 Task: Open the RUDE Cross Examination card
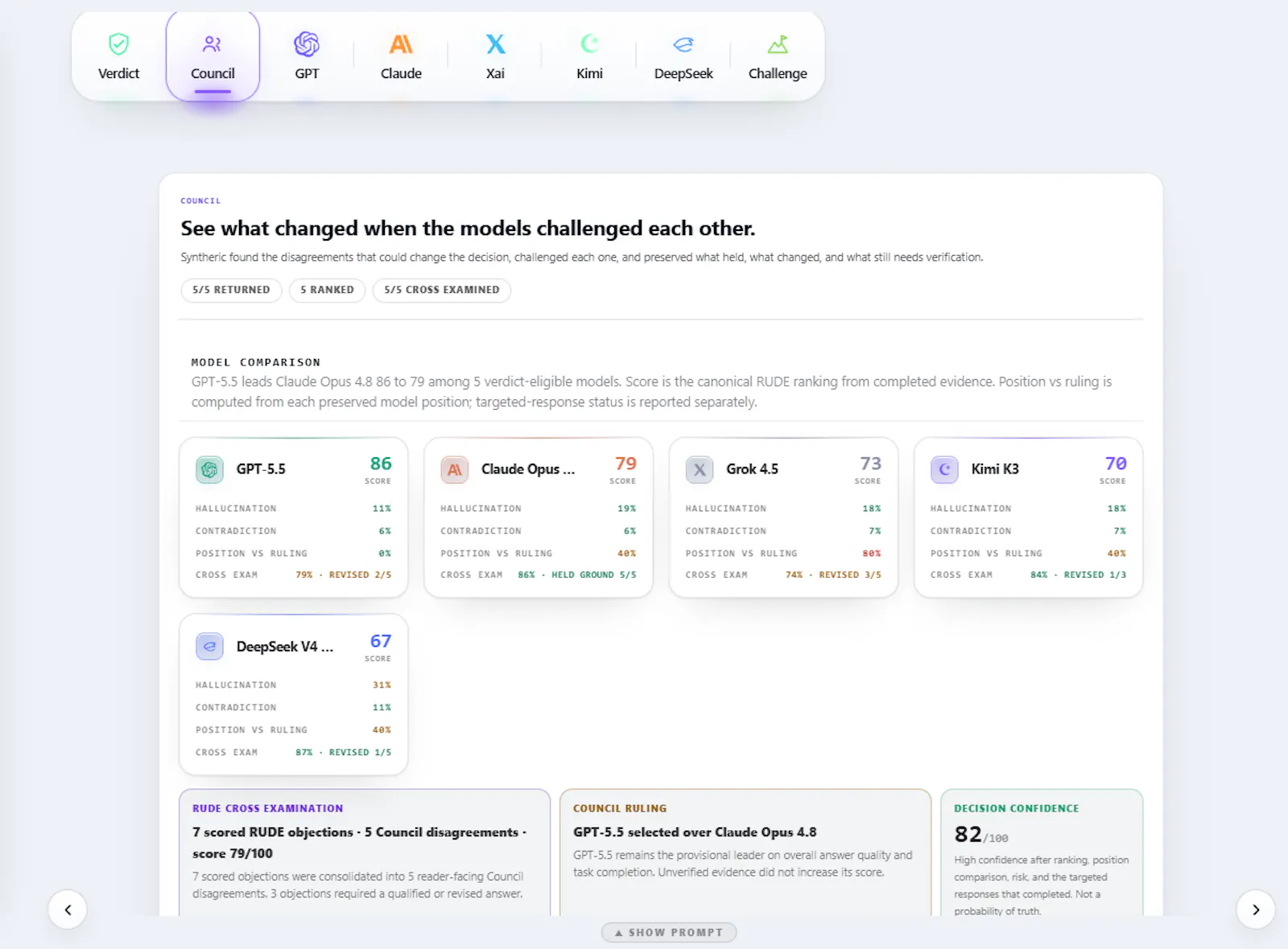(365, 852)
